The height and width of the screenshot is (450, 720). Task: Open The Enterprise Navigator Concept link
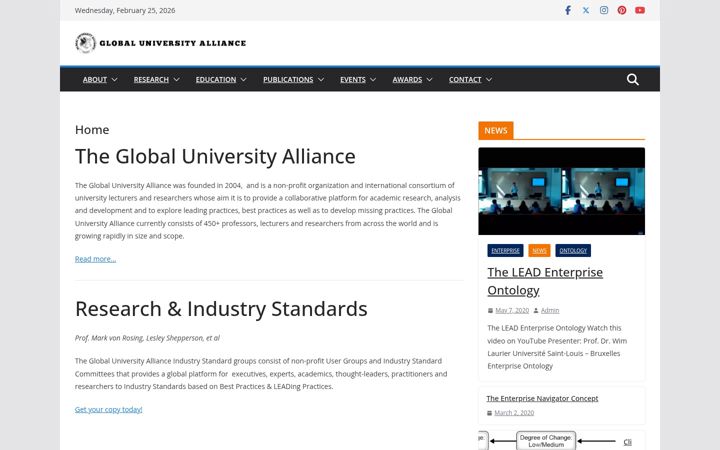[542, 399]
